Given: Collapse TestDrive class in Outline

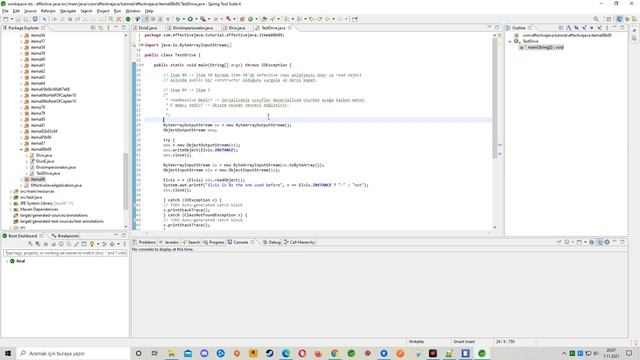Looking at the screenshot, I should [510, 41].
